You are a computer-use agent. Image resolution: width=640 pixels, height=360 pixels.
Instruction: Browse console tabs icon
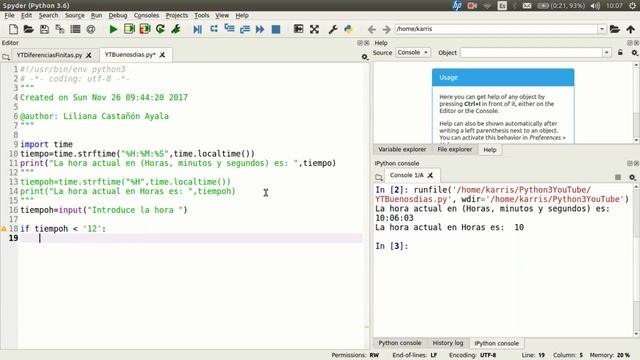coord(379,177)
